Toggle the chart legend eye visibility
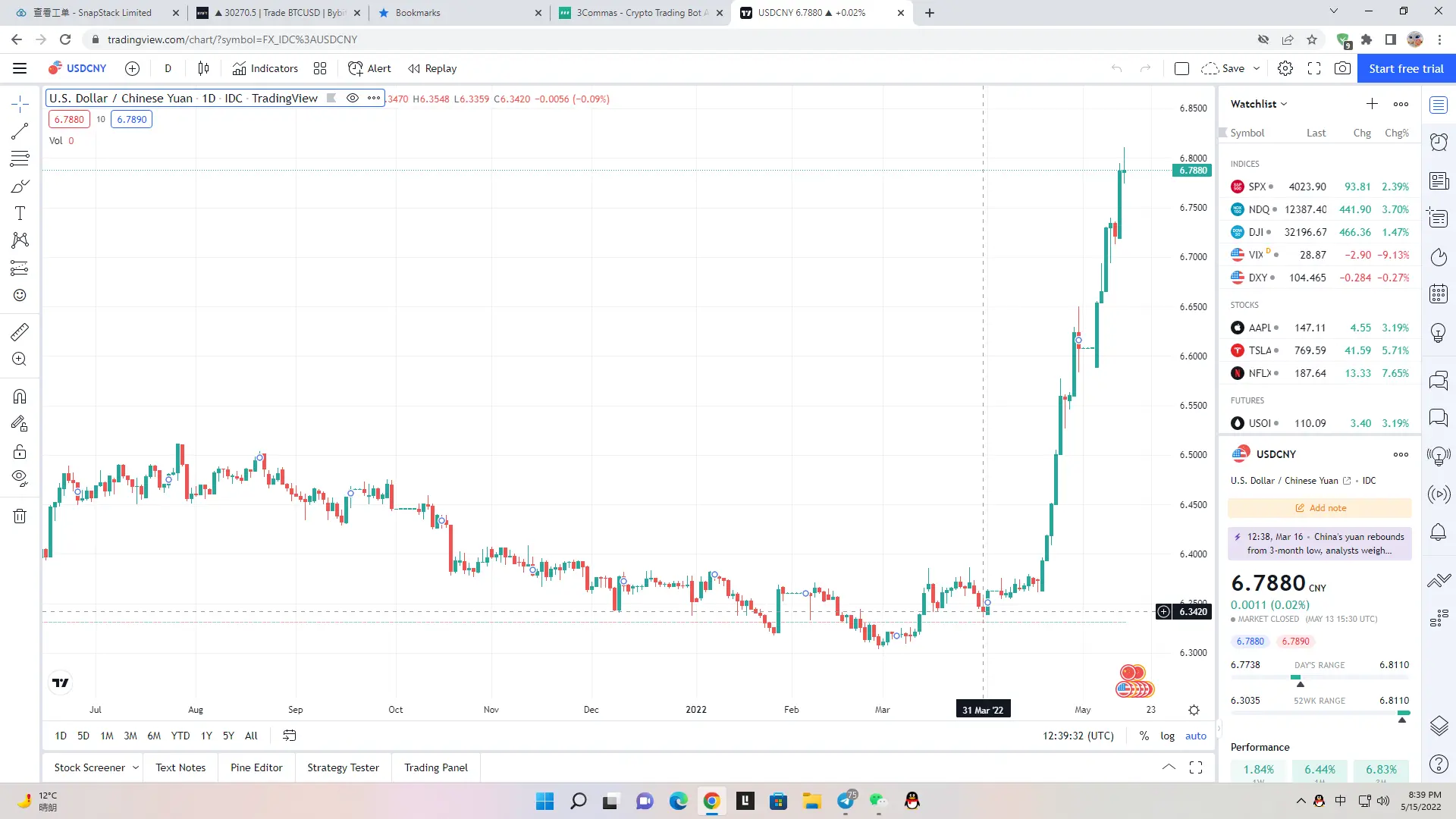Screen dimensions: 1456x819 (352, 98)
